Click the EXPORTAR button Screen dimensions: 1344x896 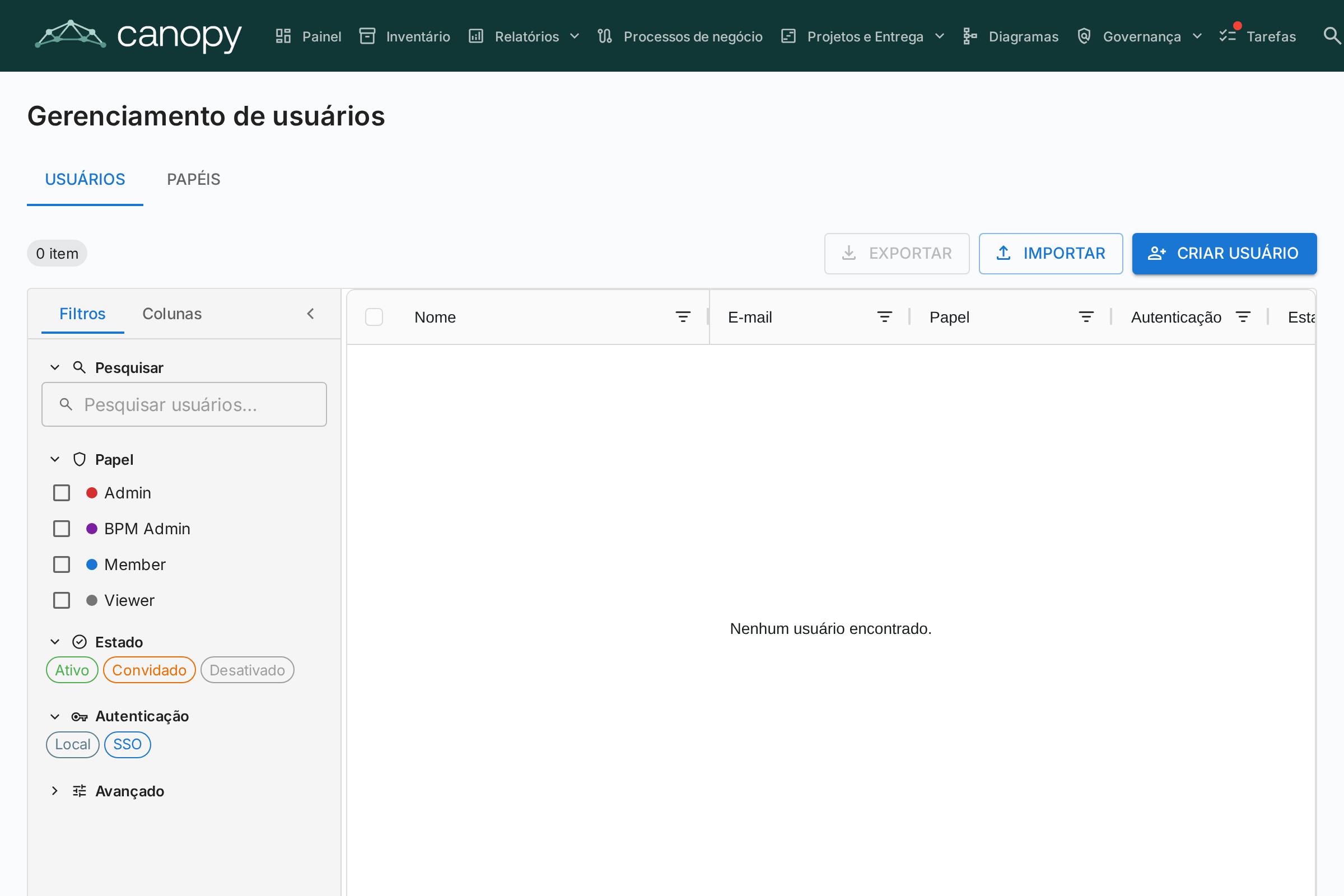click(x=897, y=253)
